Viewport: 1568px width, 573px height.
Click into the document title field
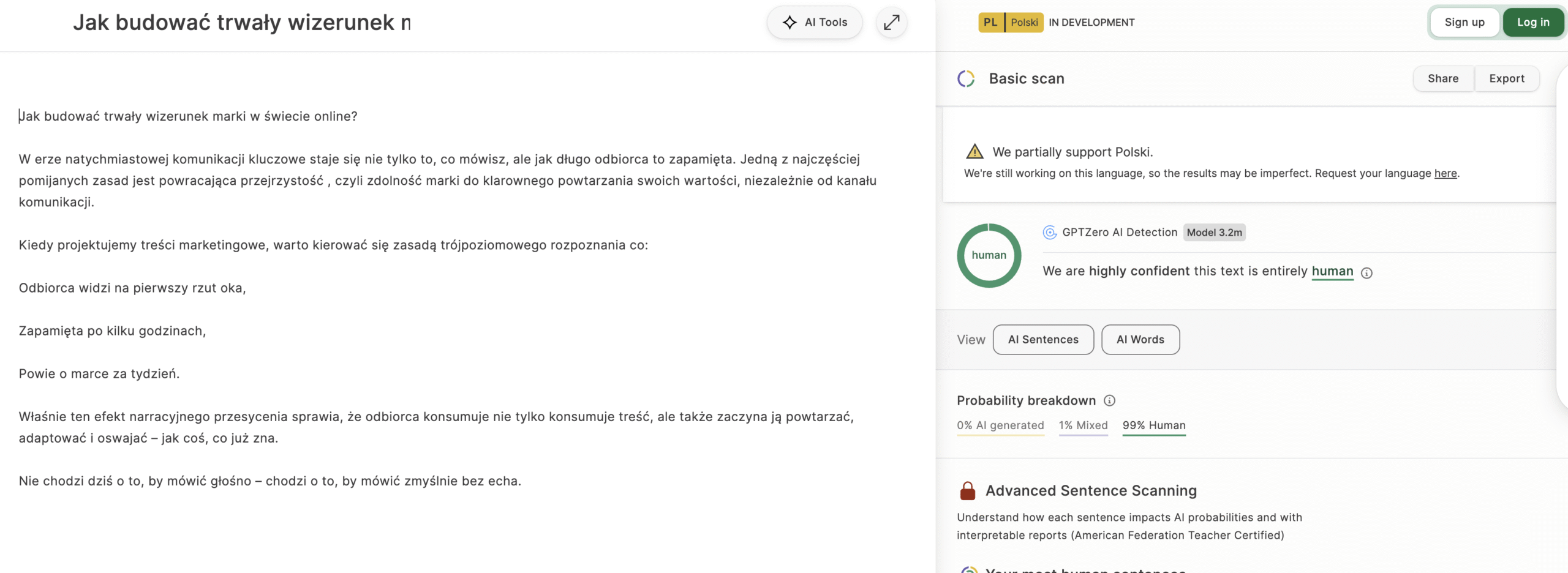point(242,23)
